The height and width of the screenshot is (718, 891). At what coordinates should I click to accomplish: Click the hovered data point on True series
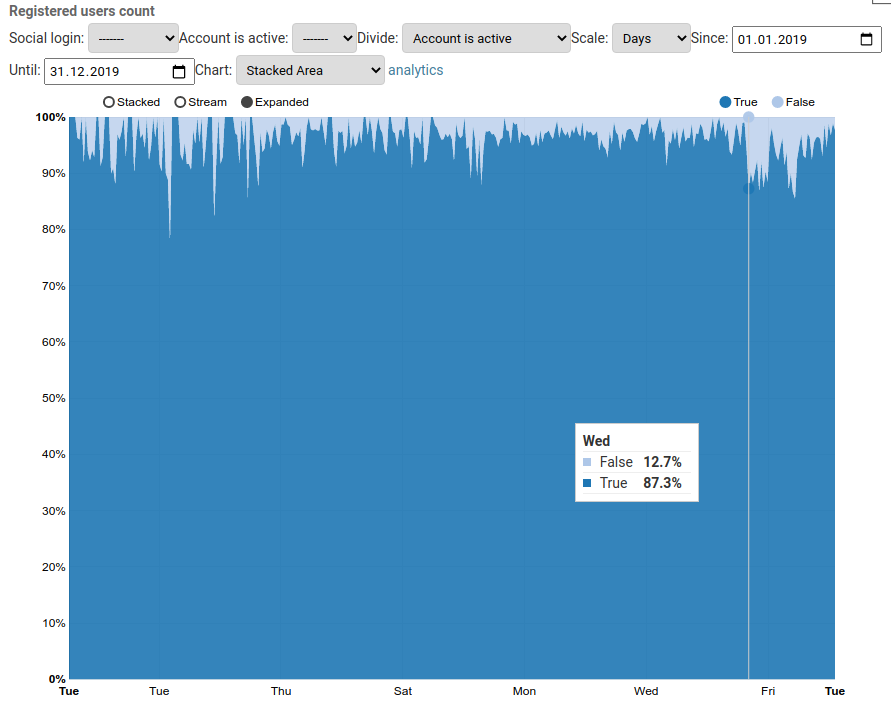pos(748,188)
